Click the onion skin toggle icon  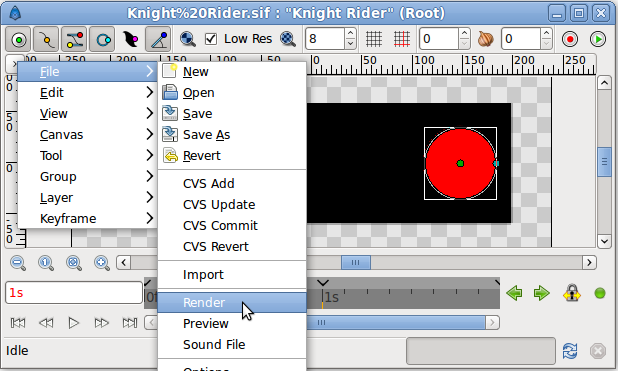pyautogui.click(x=485, y=39)
